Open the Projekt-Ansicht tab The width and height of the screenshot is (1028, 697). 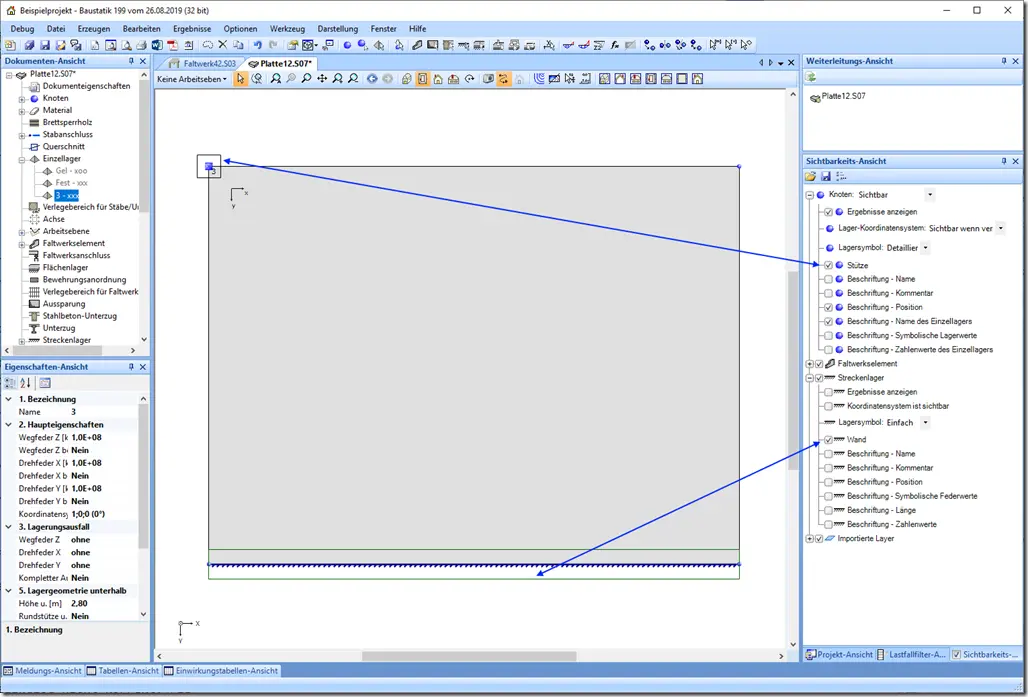(x=839, y=654)
